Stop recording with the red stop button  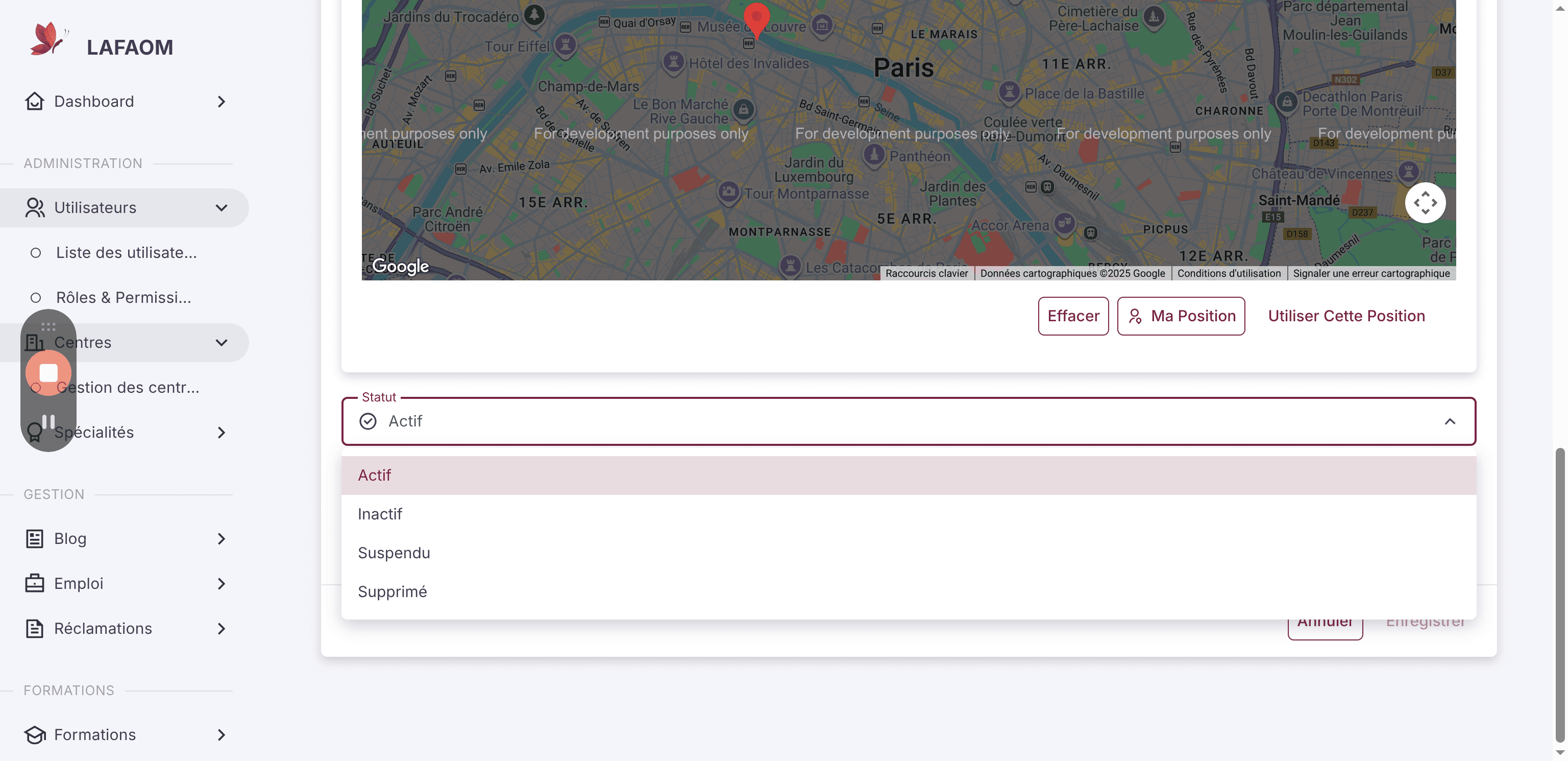coord(48,373)
